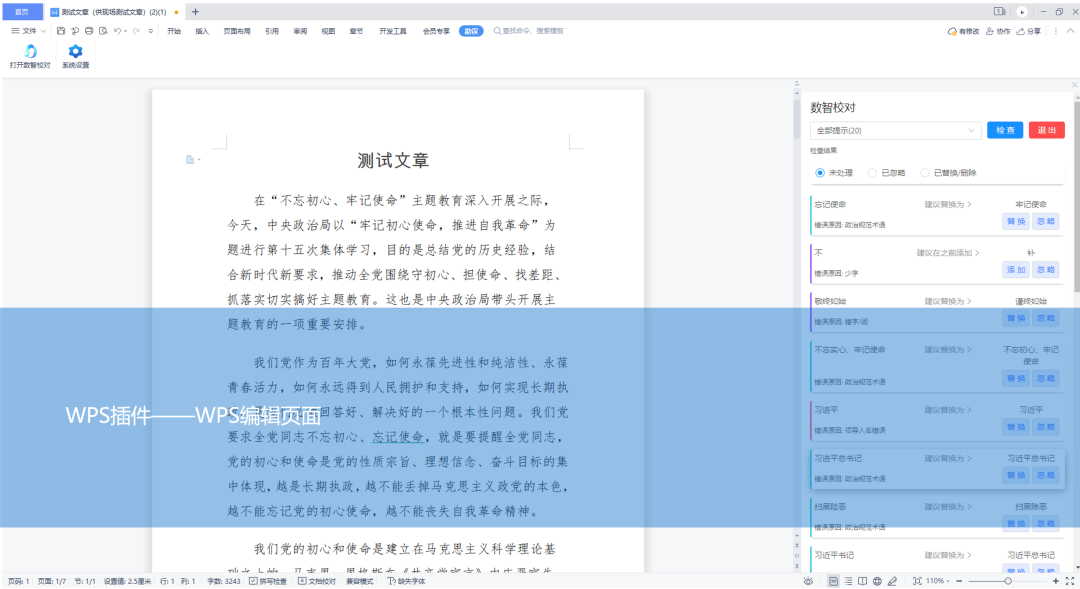Select the 已替换/删除 radio button
The image size is (1080, 589).
[x=924, y=173]
